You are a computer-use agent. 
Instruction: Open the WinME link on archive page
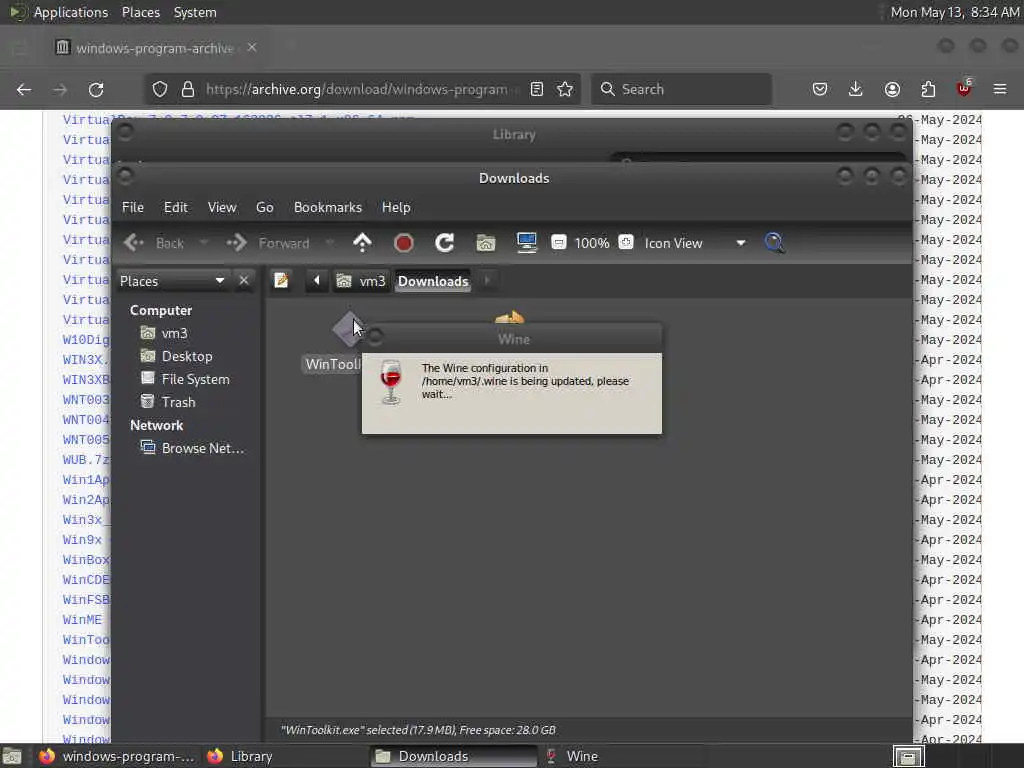point(82,620)
